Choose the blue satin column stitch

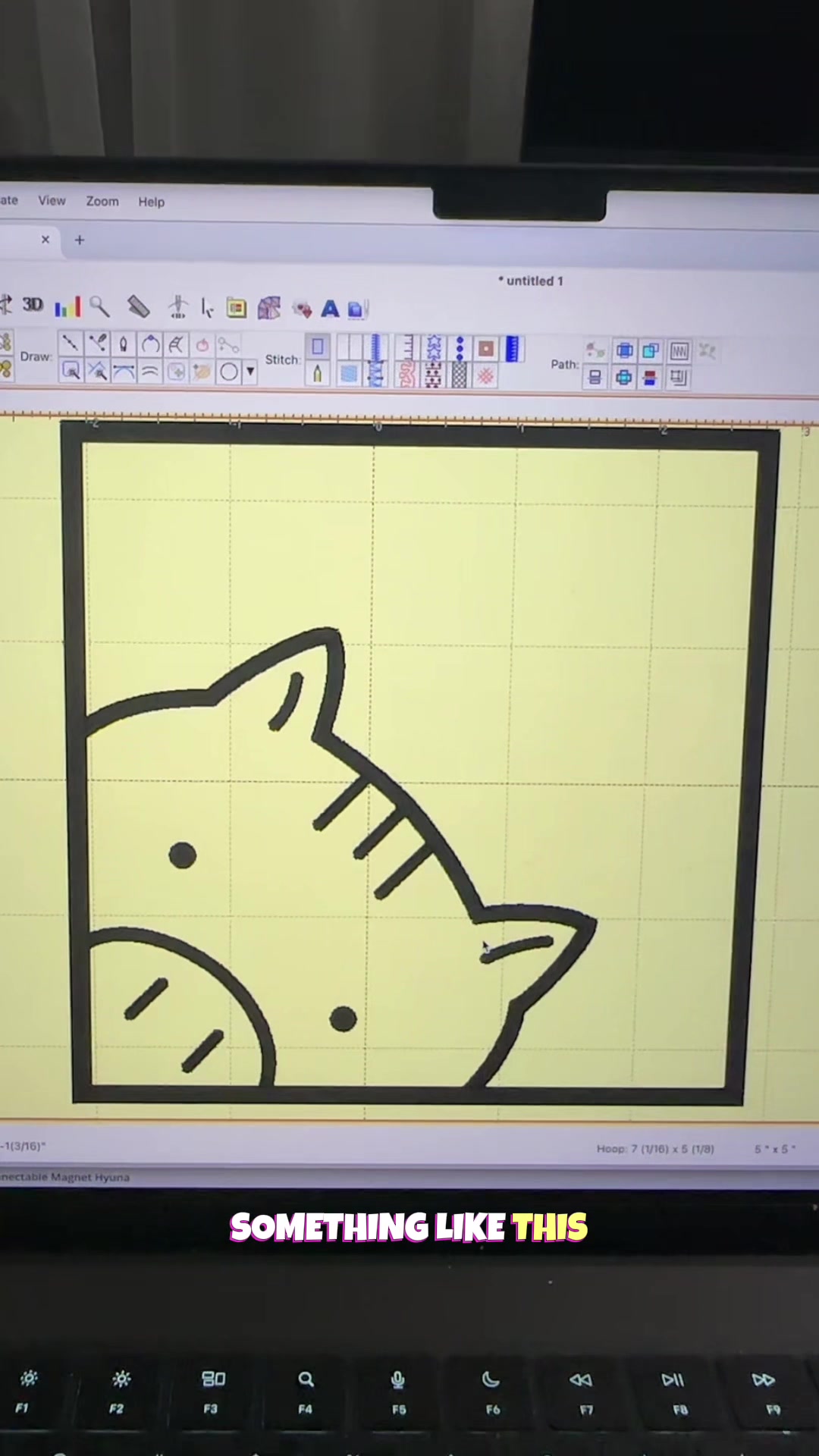(x=376, y=348)
